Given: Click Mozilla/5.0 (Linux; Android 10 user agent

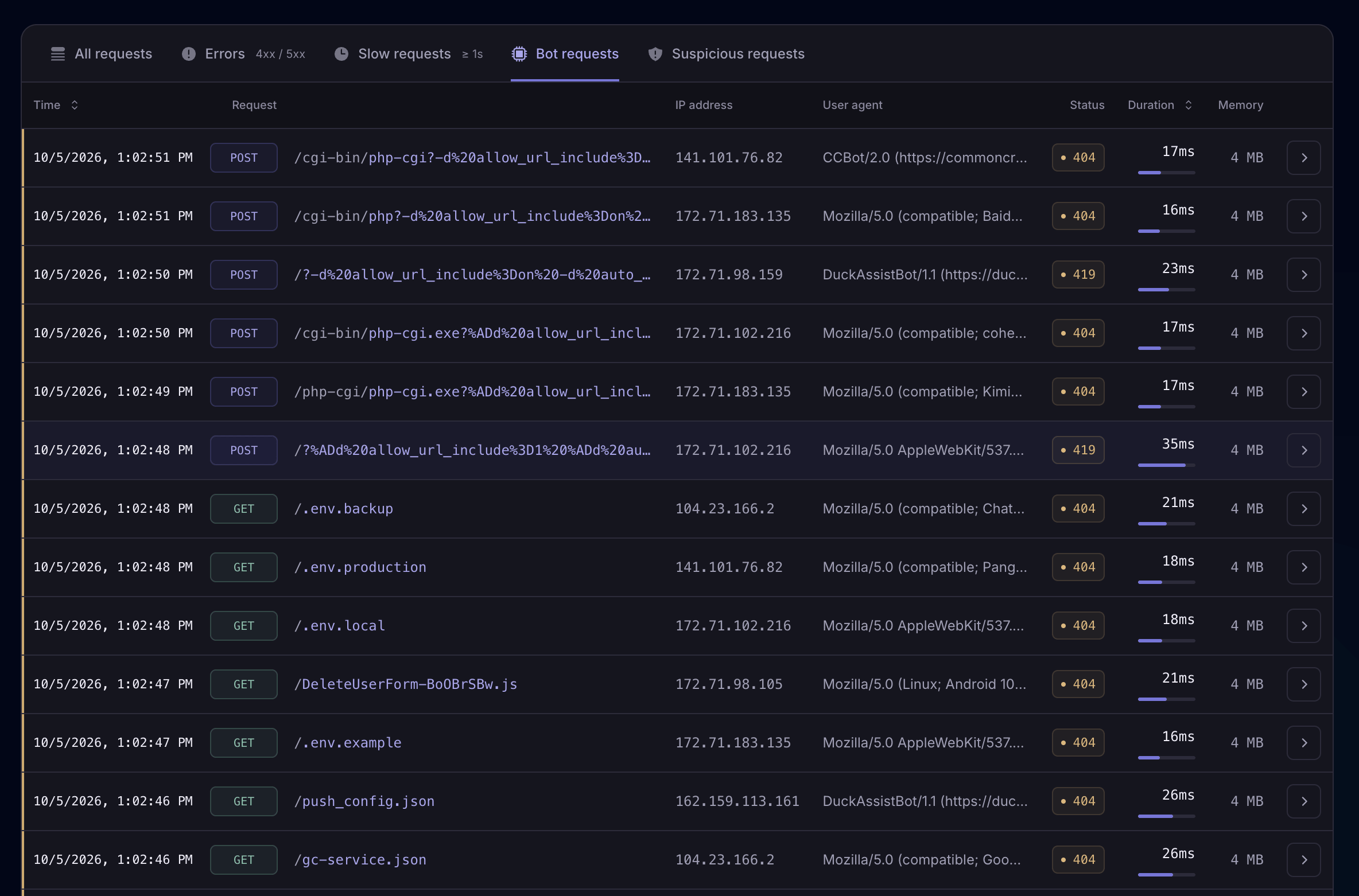Looking at the screenshot, I should [925, 684].
